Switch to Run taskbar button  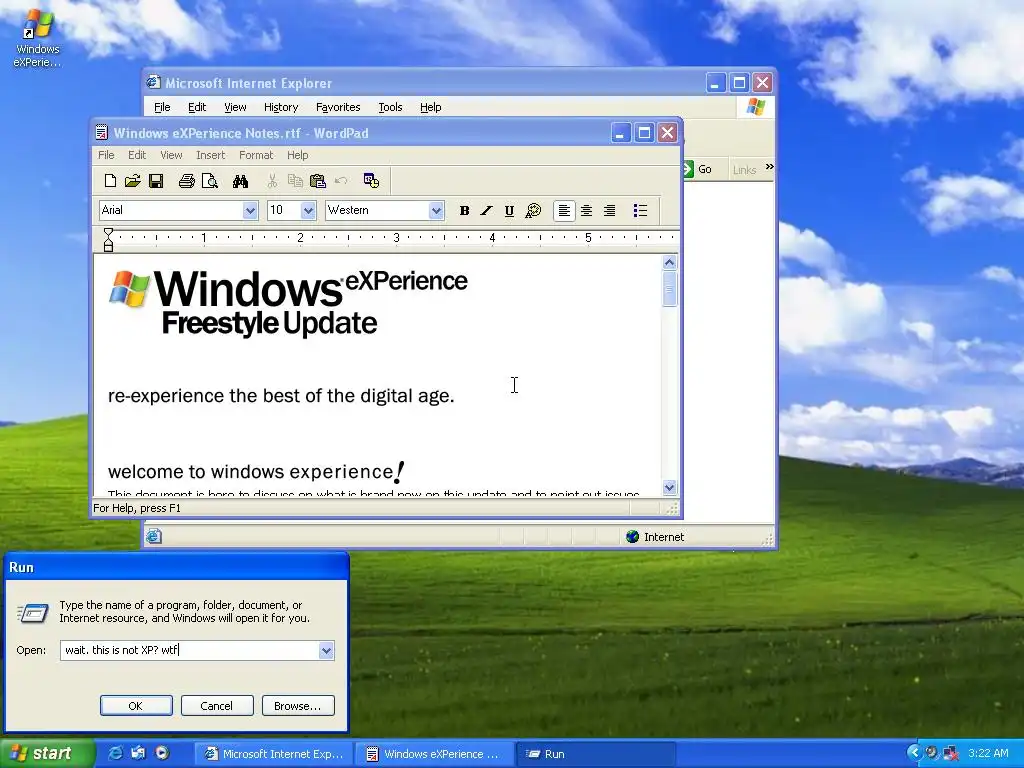click(x=596, y=754)
